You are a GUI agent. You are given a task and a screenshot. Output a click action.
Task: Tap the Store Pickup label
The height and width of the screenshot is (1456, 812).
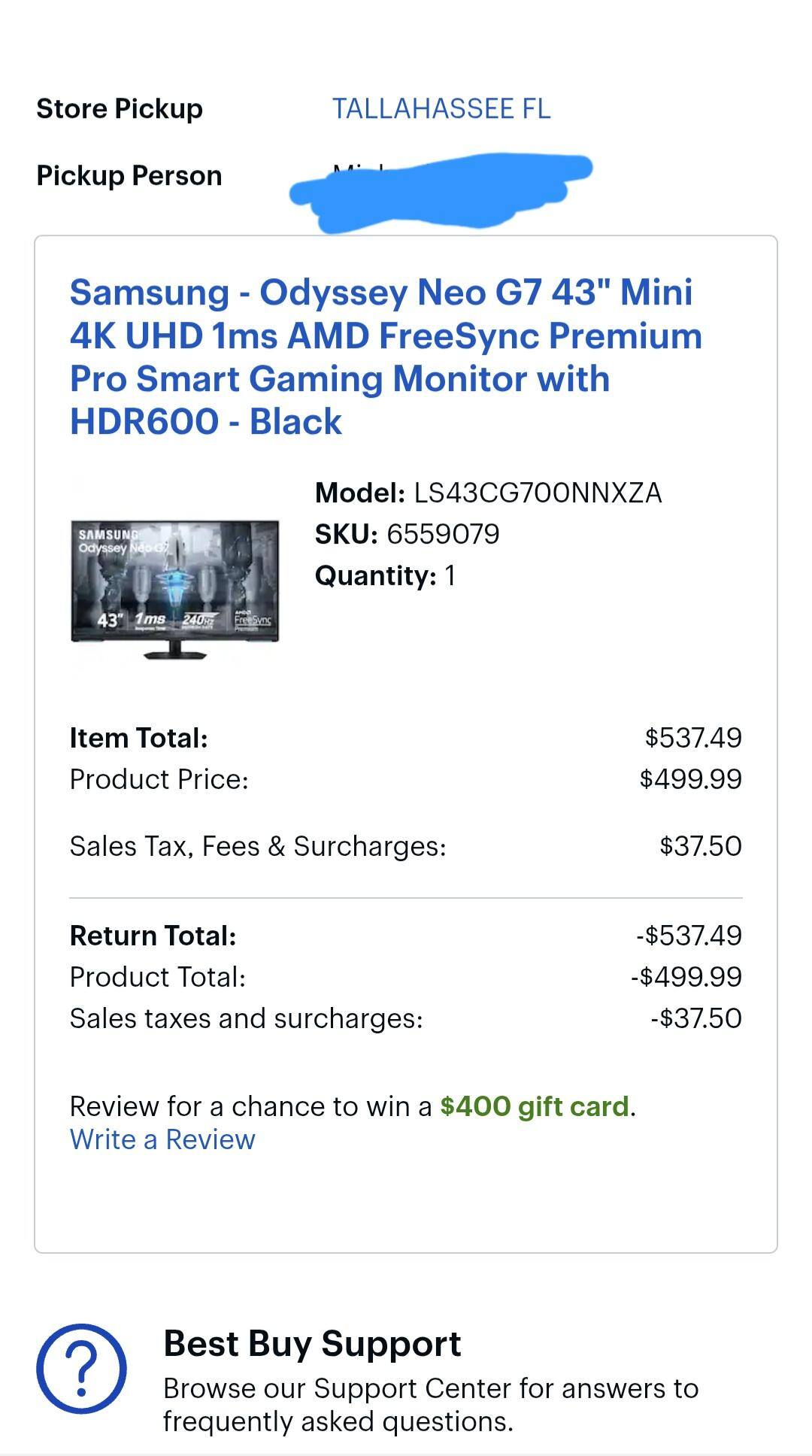click(x=120, y=109)
